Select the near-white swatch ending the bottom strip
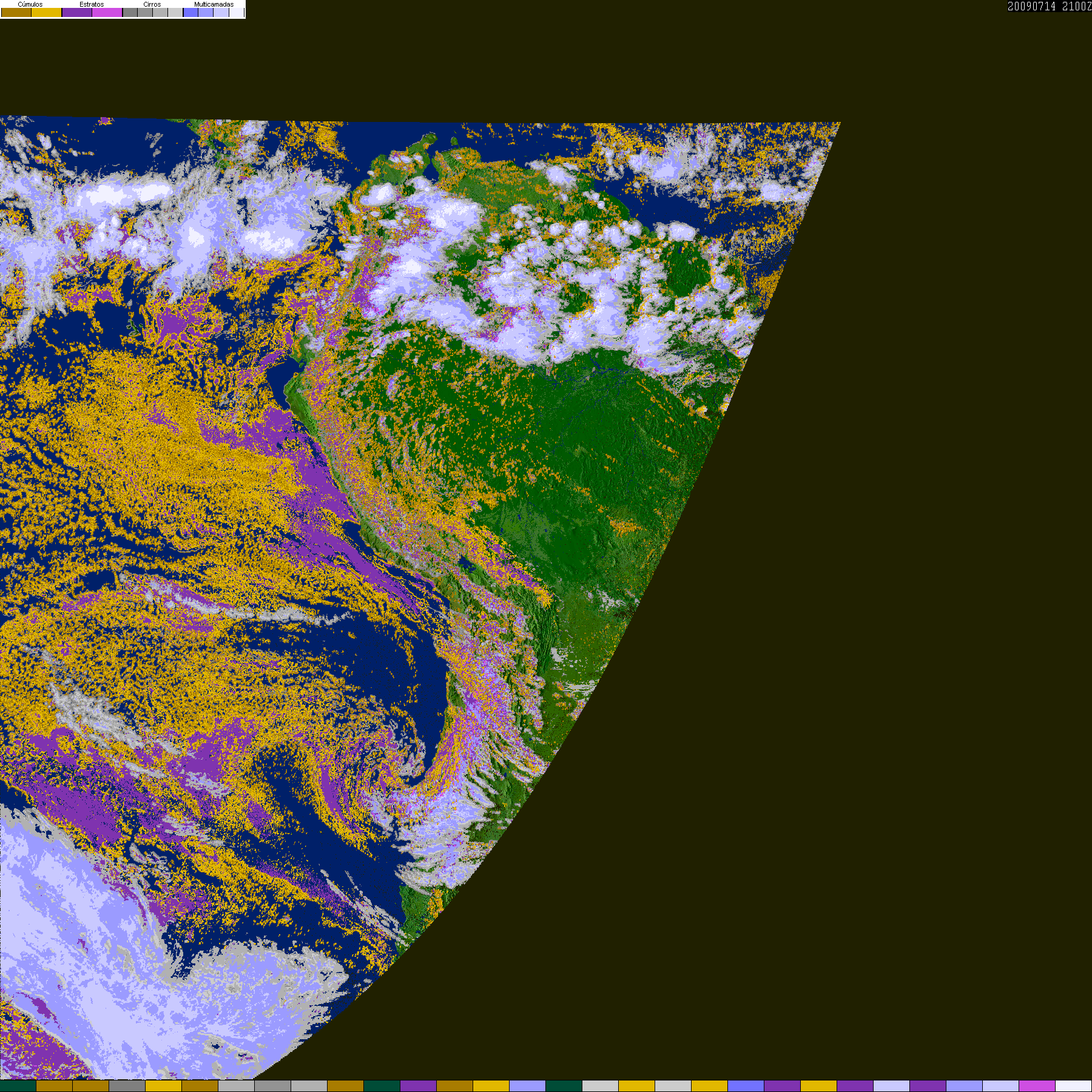 1074,1086
